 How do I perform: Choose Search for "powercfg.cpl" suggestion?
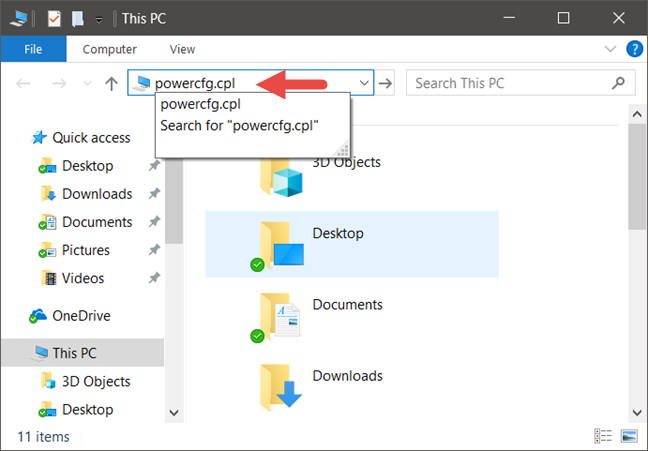[253, 126]
